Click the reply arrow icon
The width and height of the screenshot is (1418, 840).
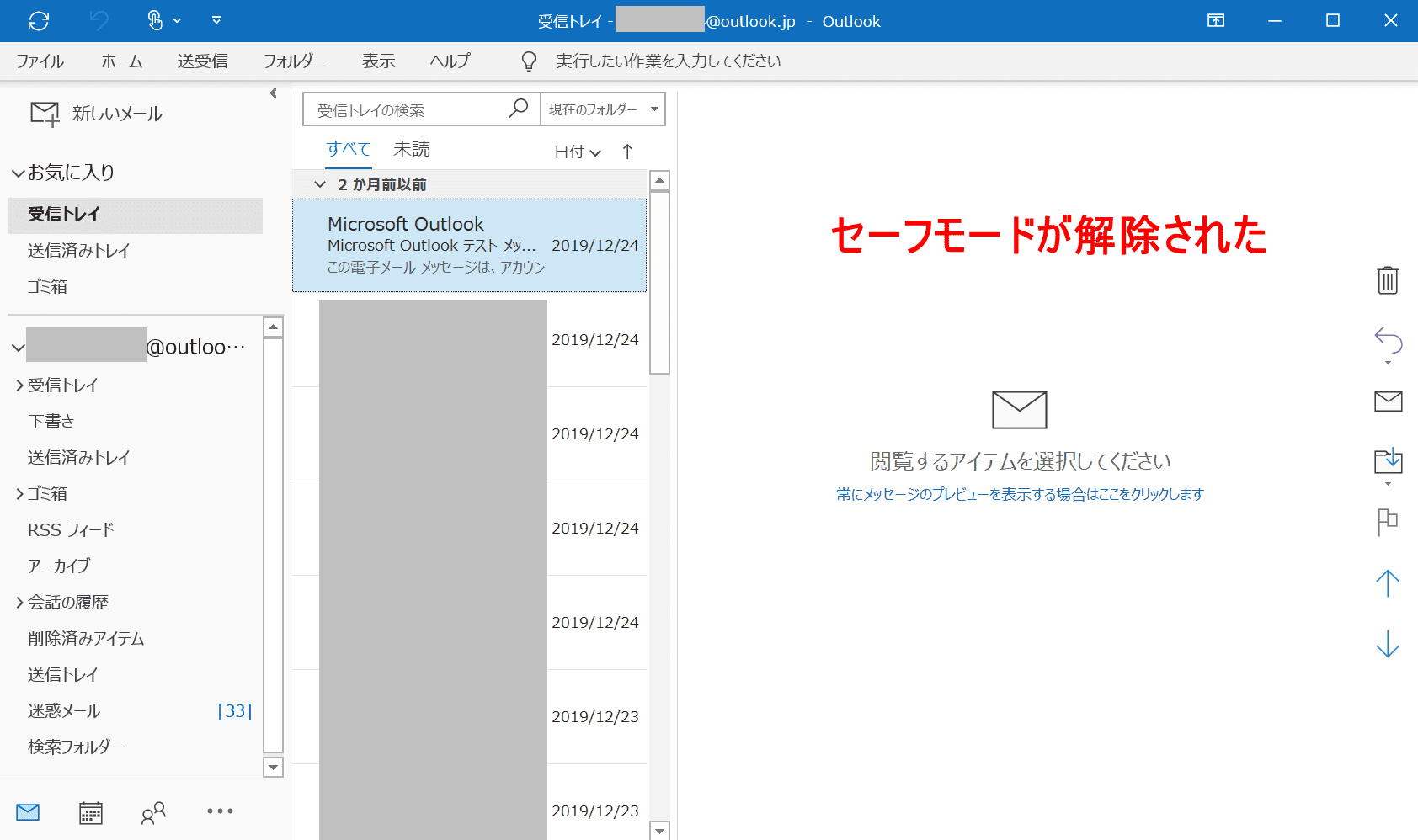1389,340
